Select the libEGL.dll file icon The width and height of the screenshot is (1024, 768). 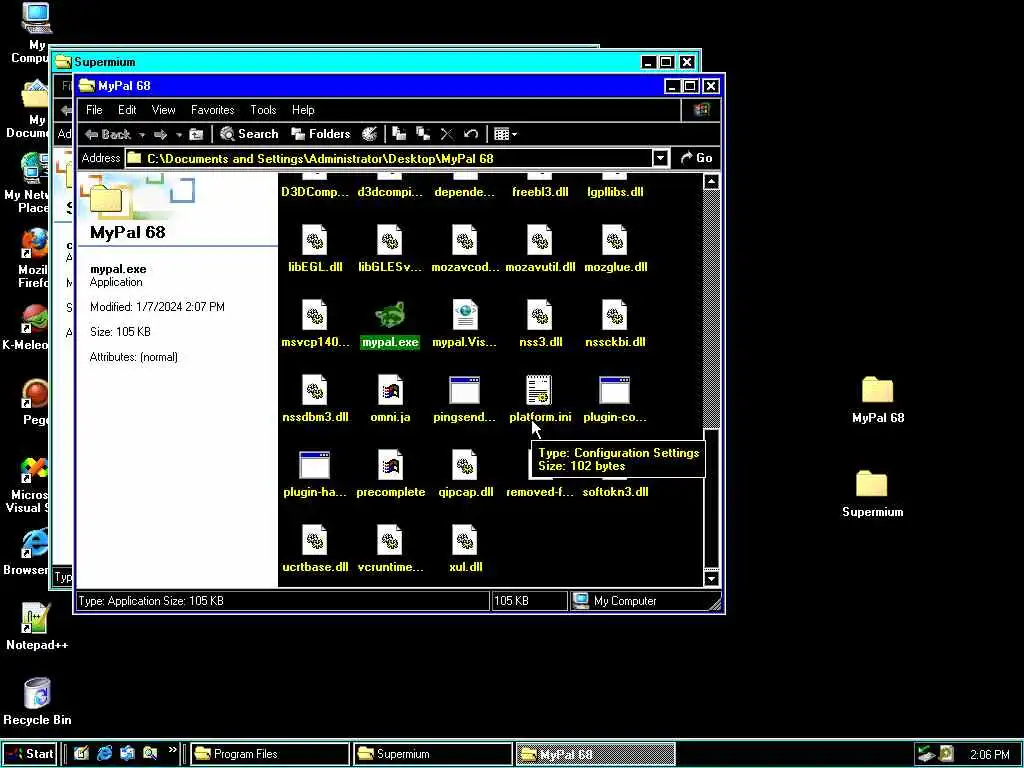click(315, 240)
